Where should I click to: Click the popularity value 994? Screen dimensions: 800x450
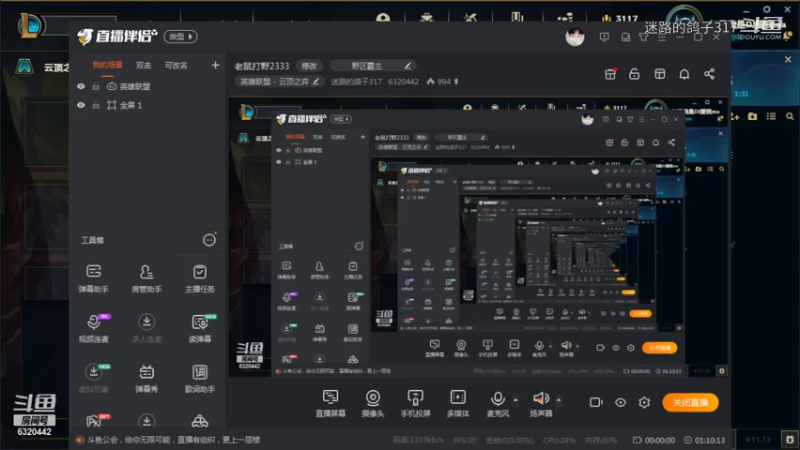tap(443, 82)
